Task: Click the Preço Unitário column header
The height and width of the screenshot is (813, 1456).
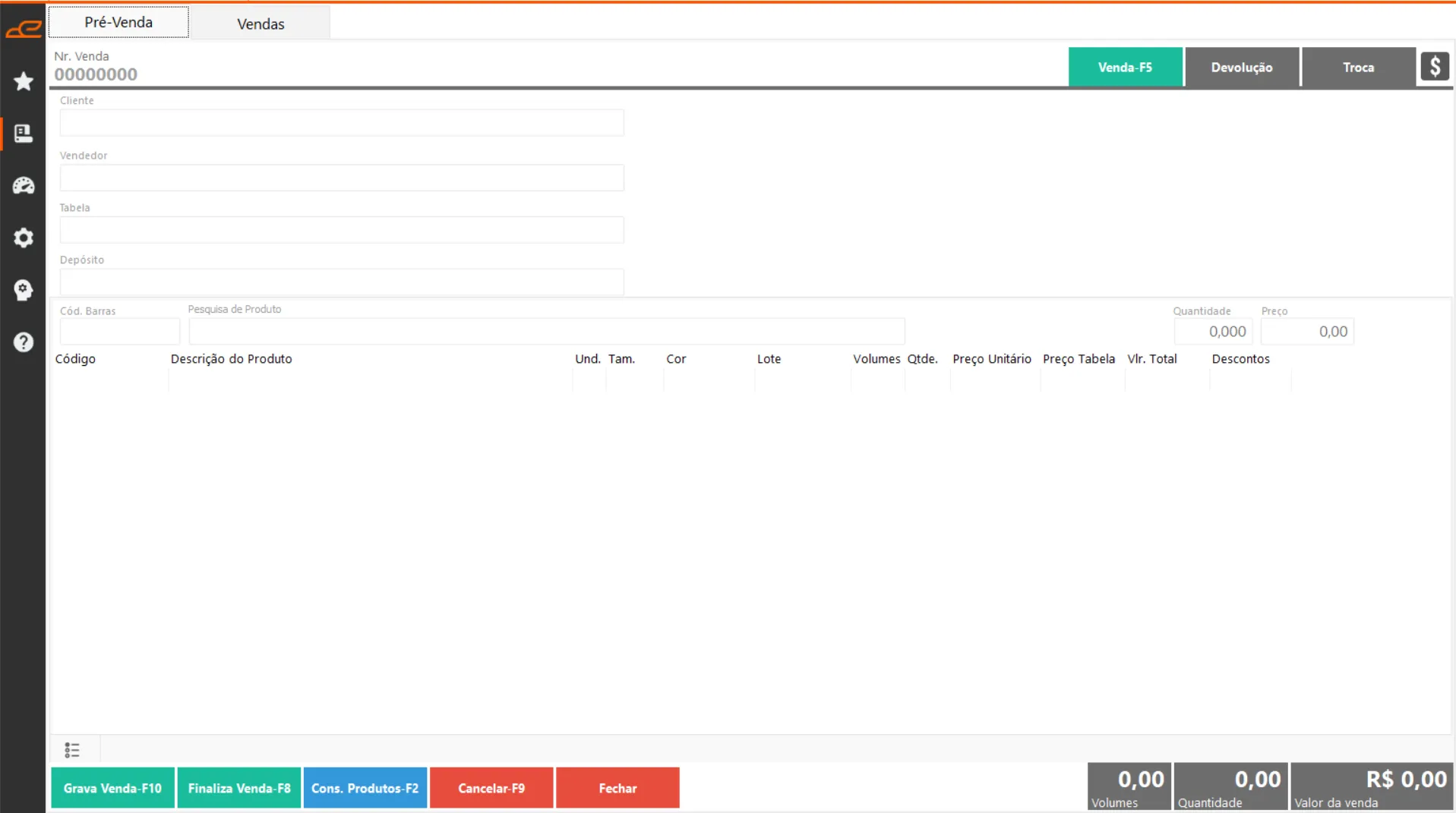Action: pos(992,359)
